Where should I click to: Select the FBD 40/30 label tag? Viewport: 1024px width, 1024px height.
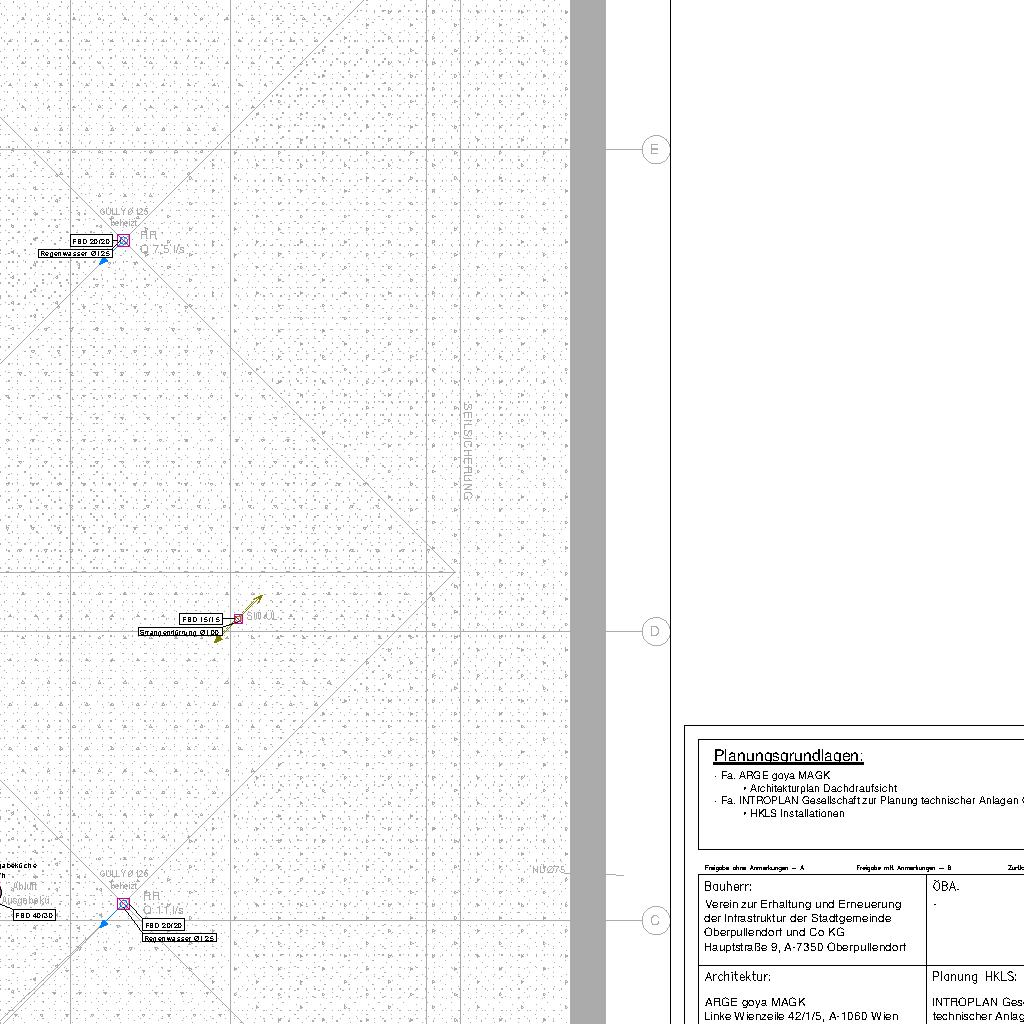[34, 915]
